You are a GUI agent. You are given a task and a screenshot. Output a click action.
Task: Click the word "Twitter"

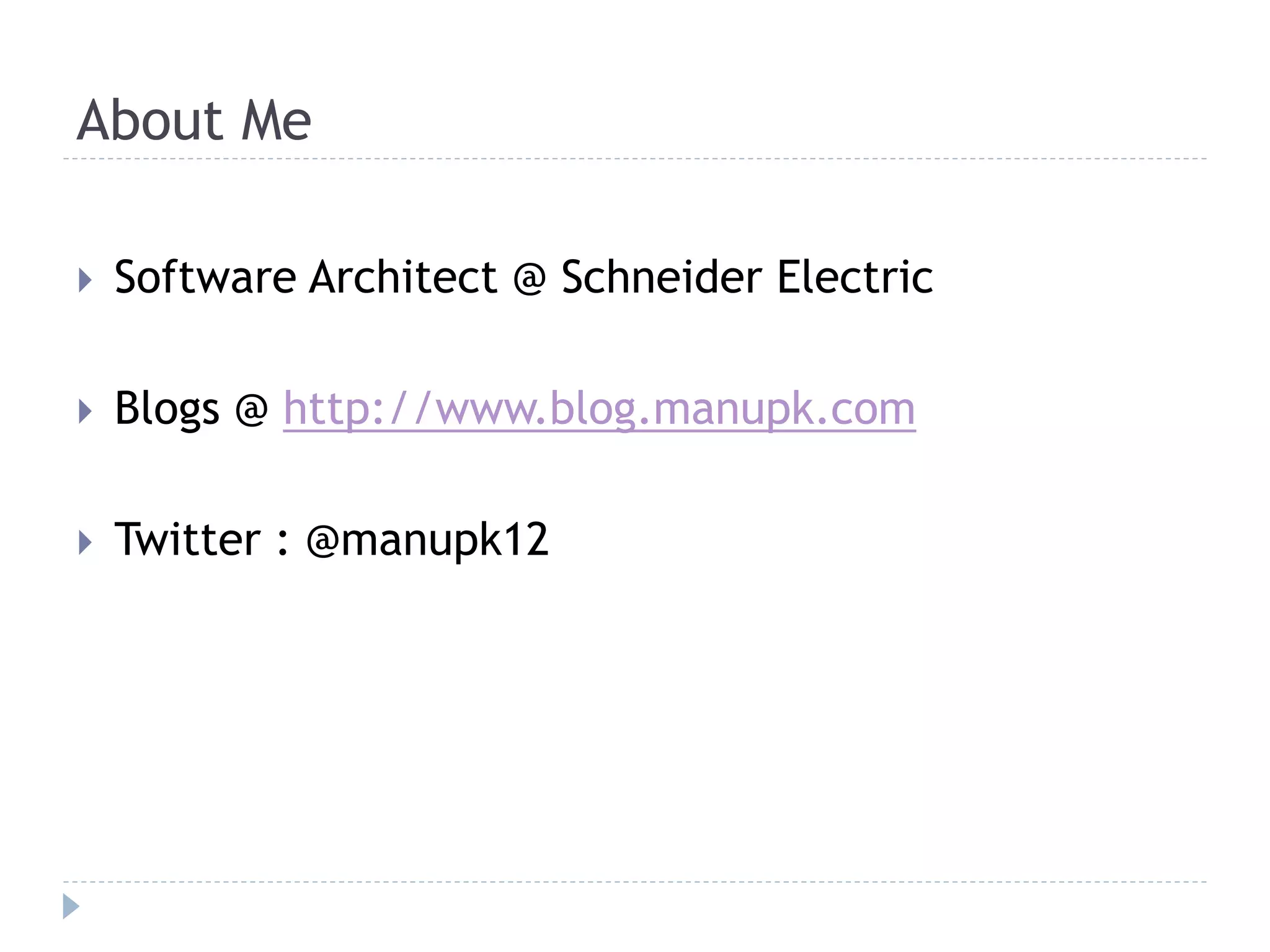coord(187,539)
